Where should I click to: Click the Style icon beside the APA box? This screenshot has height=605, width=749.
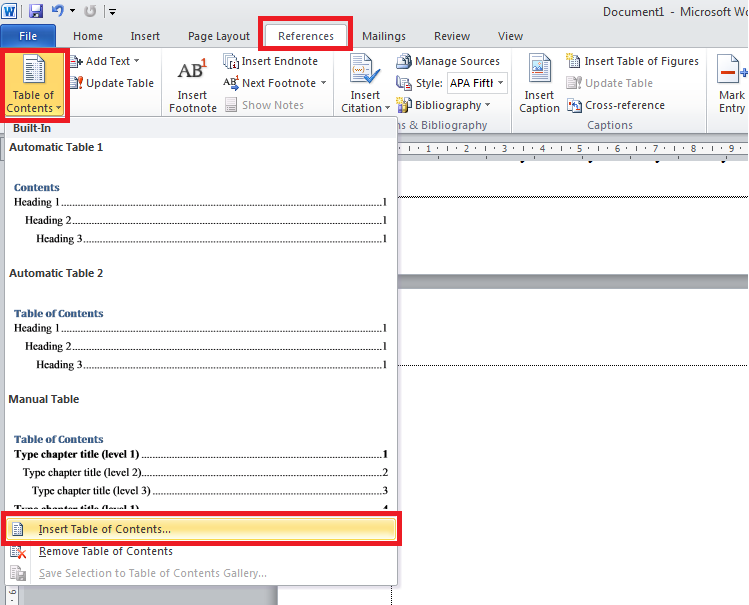404,84
